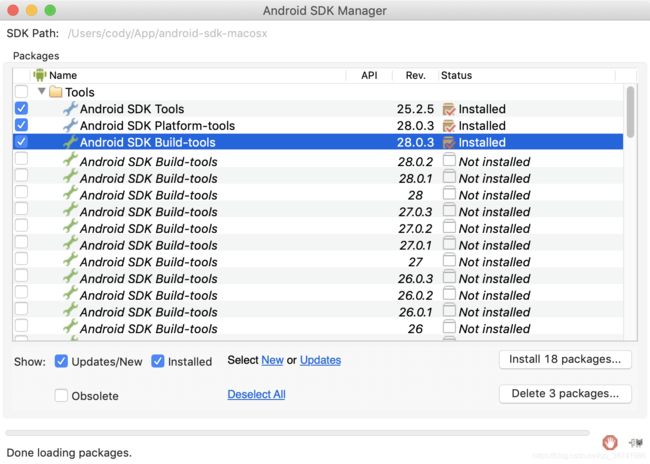
Task: Click the wrench icon of Build-tools 26.0.1
Action: tap(70, 310)
